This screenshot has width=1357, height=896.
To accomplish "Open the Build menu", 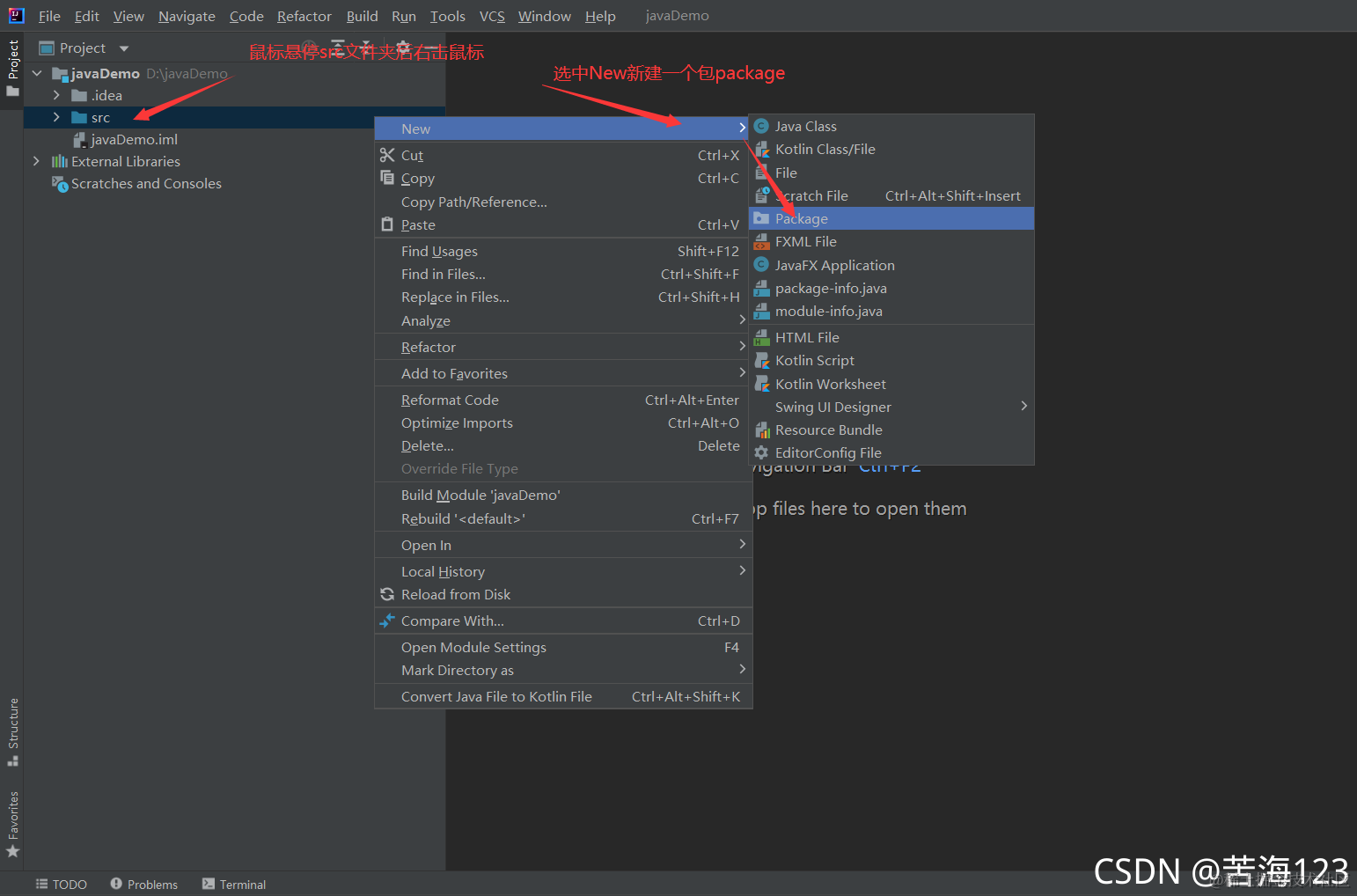I will [362, 16].
